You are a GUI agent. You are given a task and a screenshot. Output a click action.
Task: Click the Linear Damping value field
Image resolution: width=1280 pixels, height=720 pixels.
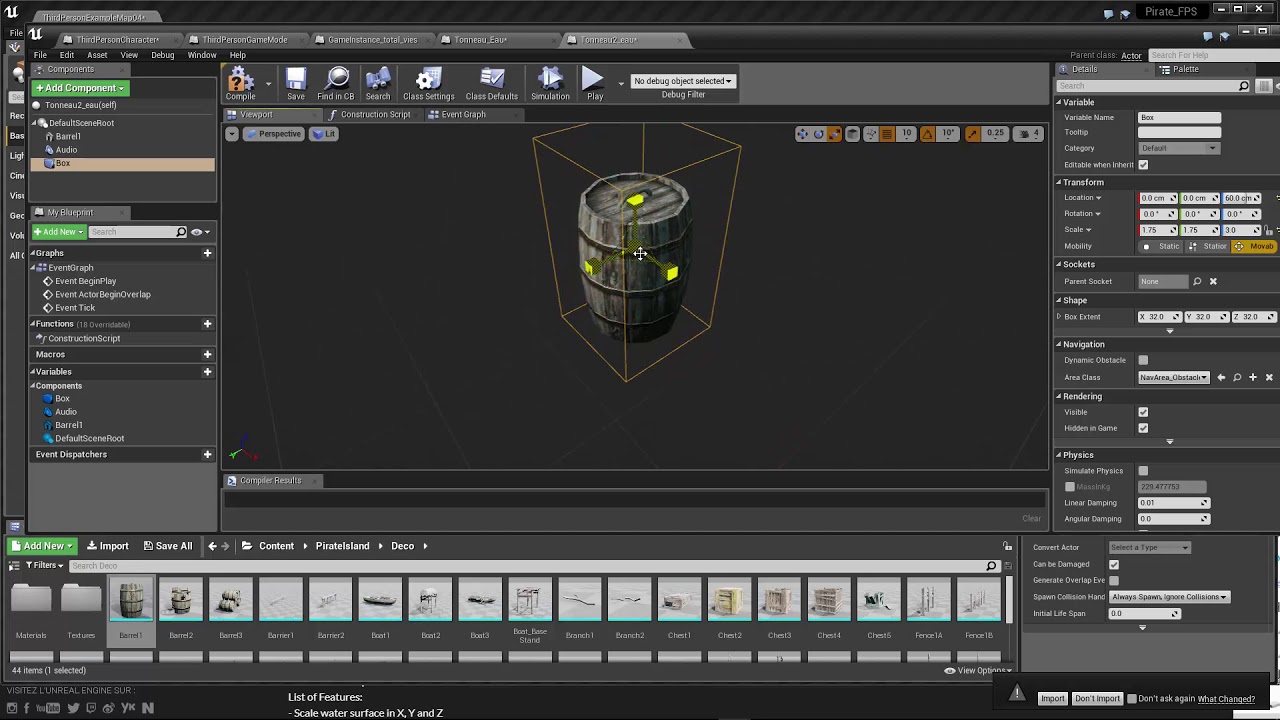(1174, 503)
